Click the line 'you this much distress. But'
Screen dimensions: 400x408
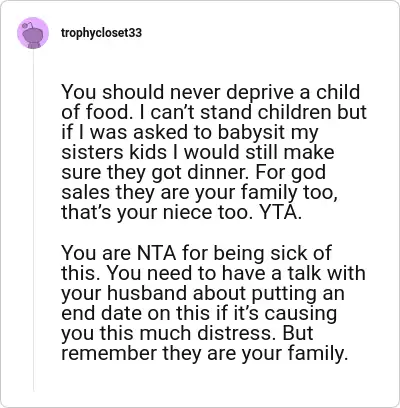pyautogui.click(x=187, y=333)
